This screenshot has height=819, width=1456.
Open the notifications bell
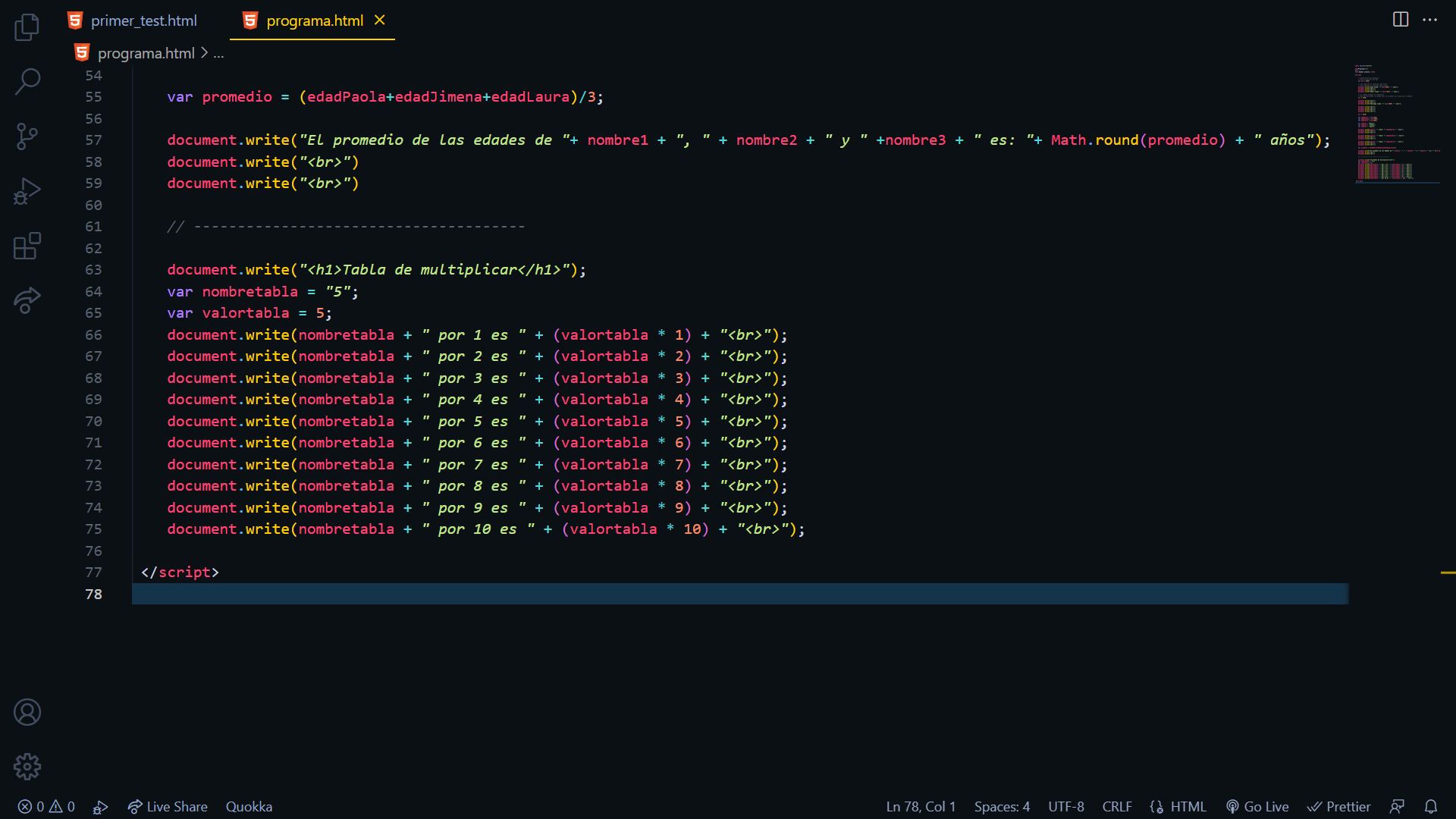pyautogui.click(x=1431, y=807)
